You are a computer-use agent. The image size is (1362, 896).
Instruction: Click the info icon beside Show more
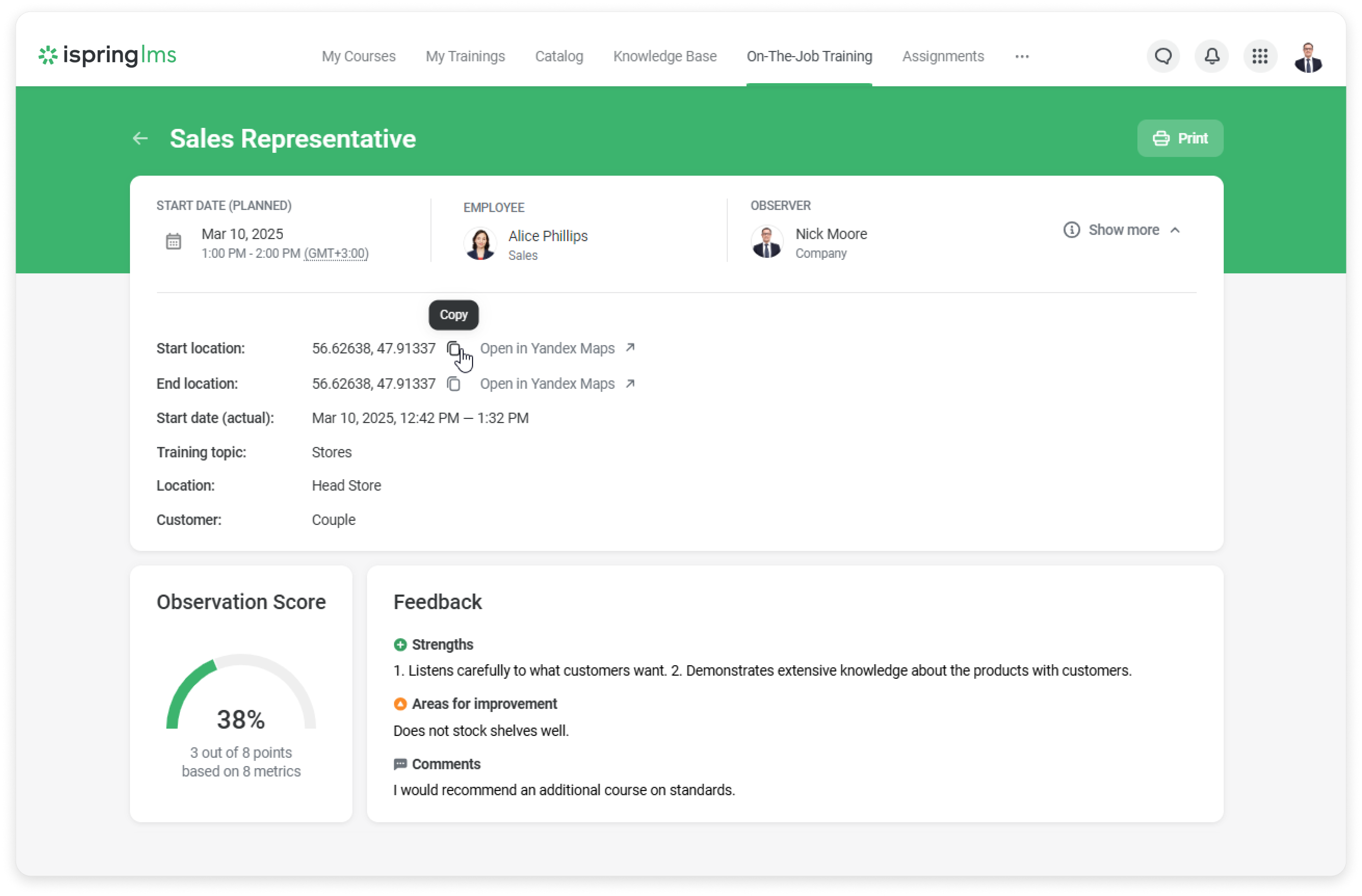click(1071, 230)
